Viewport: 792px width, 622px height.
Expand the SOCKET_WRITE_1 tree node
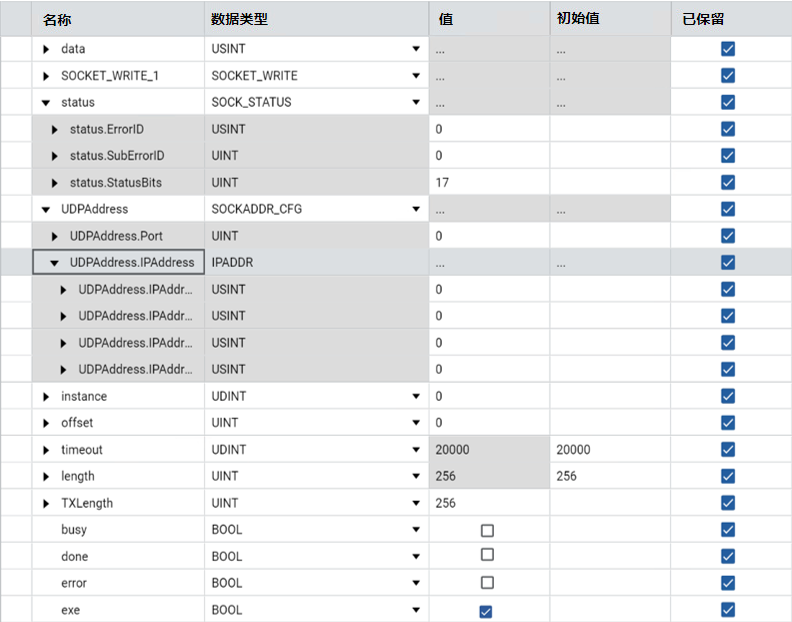pos(46,76)
